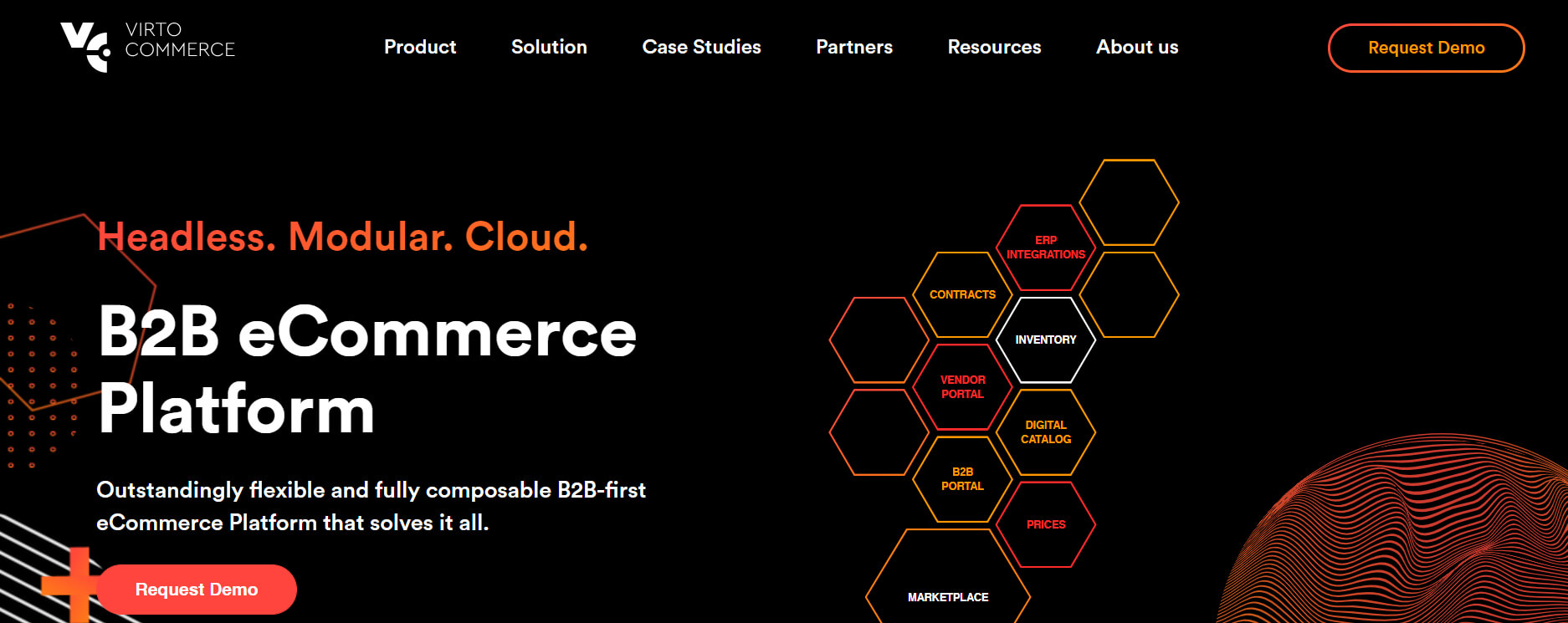Viewport: 1568px width, 623px height.
Task: Open the Solution menu
Action: click(x=549, y=47)
